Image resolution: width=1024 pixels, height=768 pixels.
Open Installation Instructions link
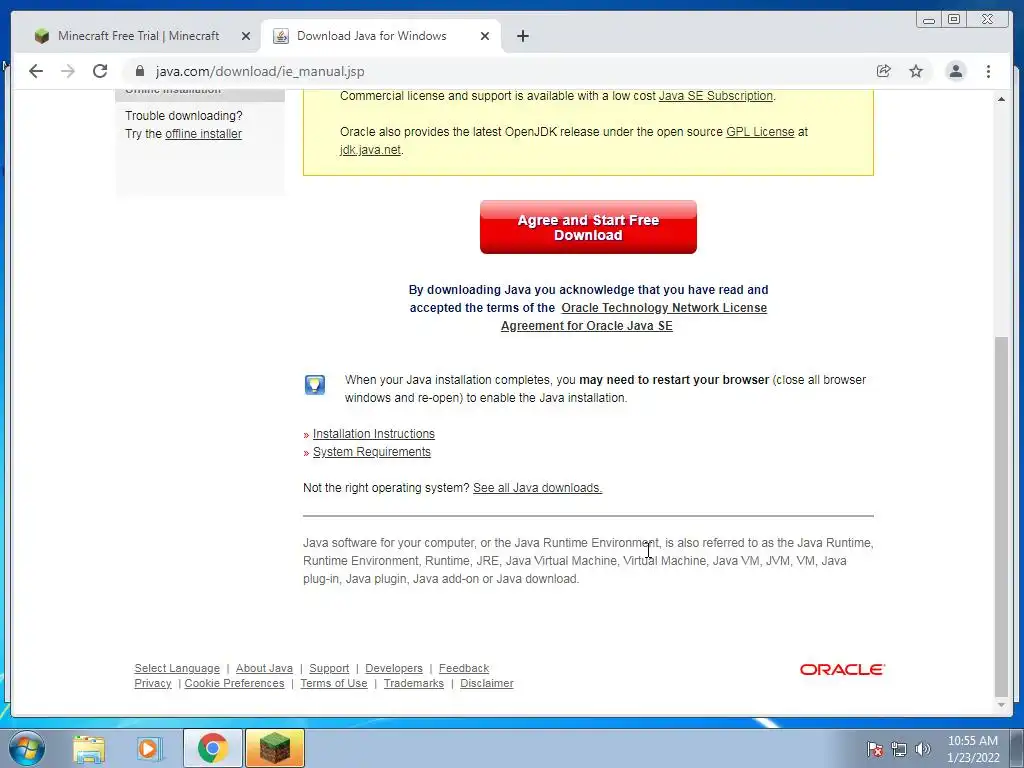pos(374,434)
